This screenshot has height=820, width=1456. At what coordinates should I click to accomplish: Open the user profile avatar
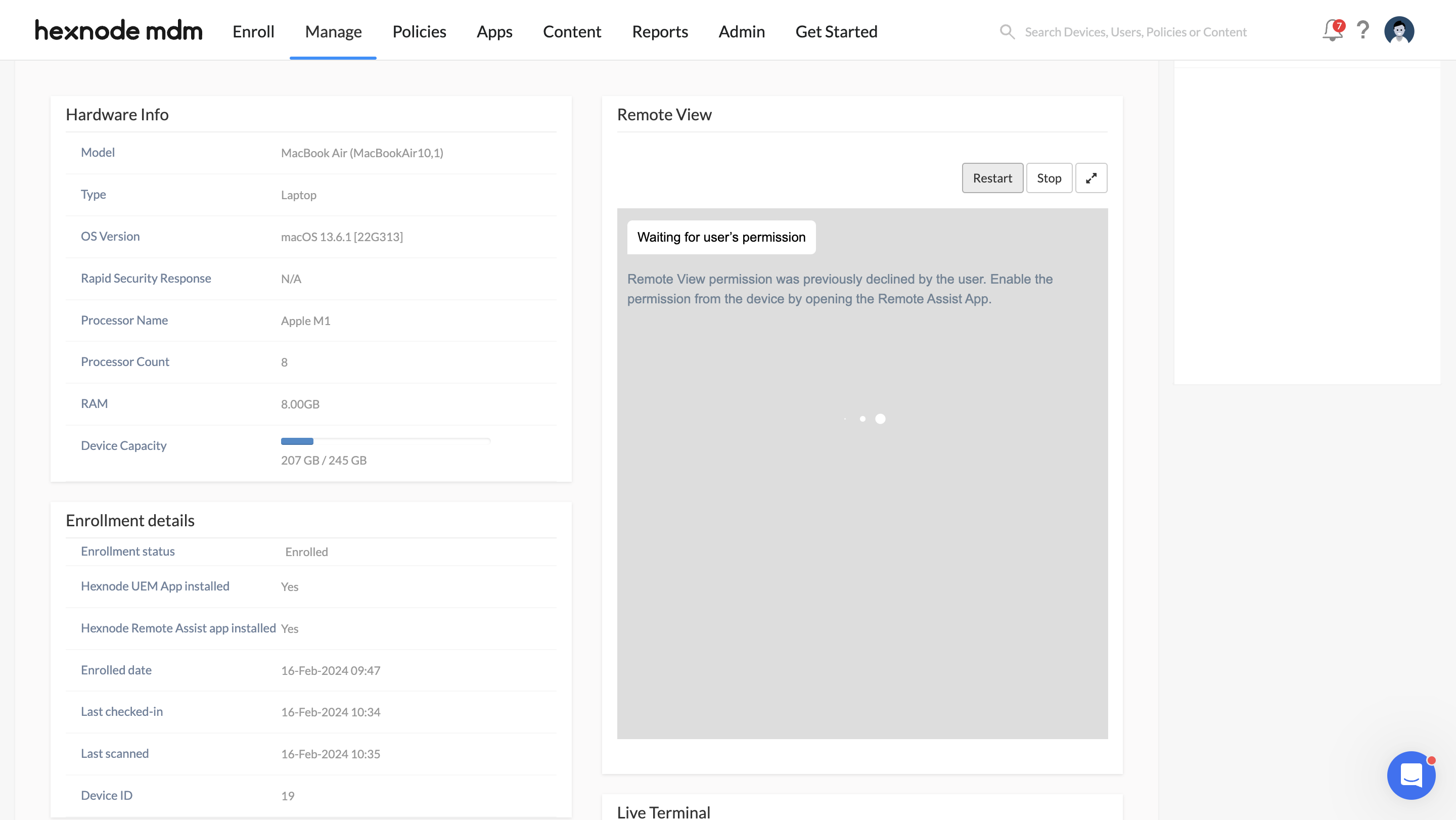tap(1399, 30)
